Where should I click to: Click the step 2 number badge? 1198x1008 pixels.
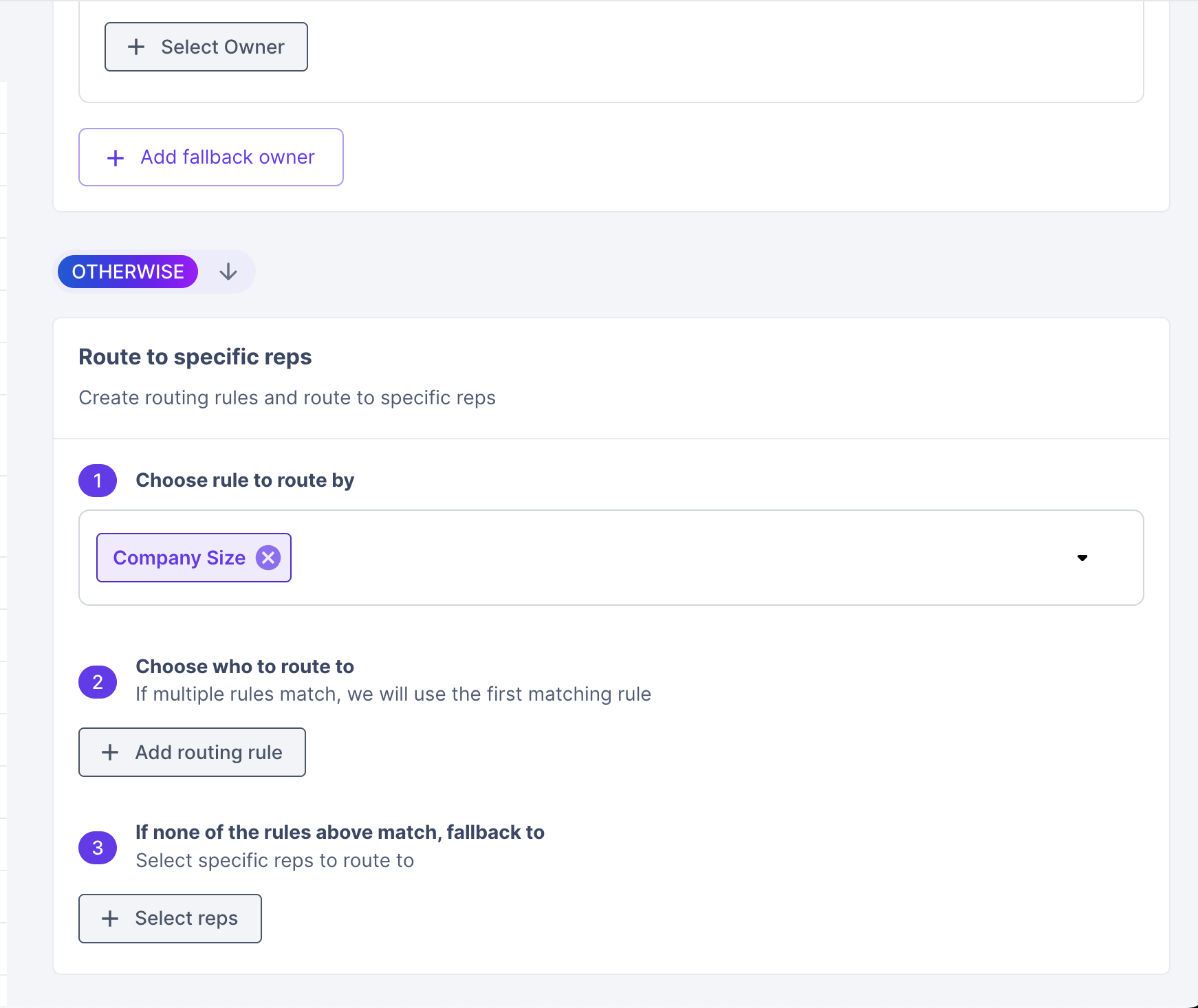98,681
